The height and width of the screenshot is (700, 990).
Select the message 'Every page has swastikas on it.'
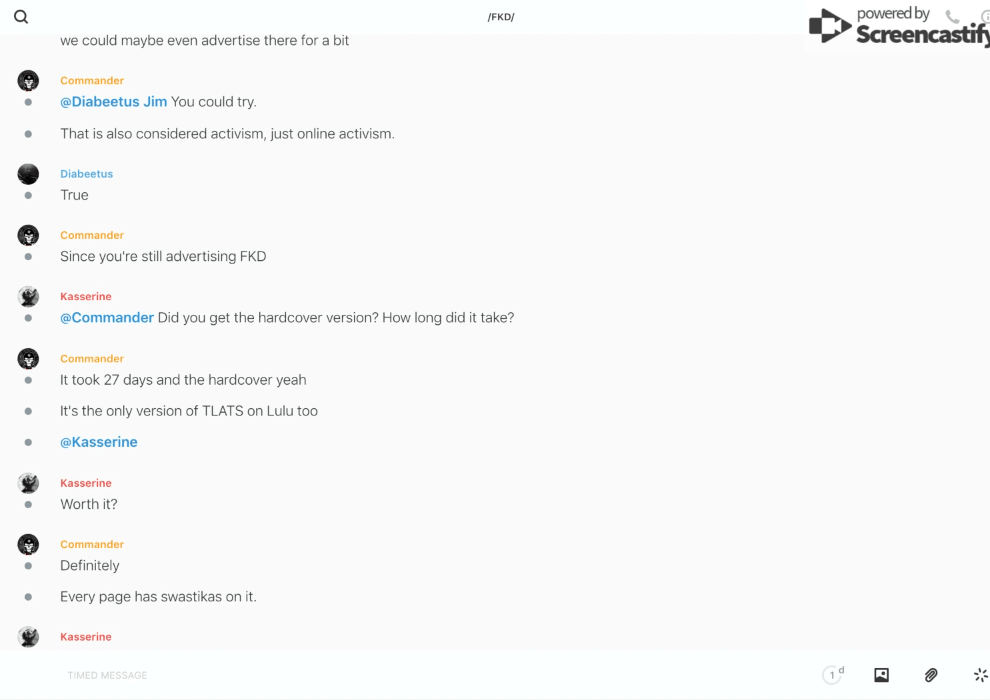pos(158,597)
